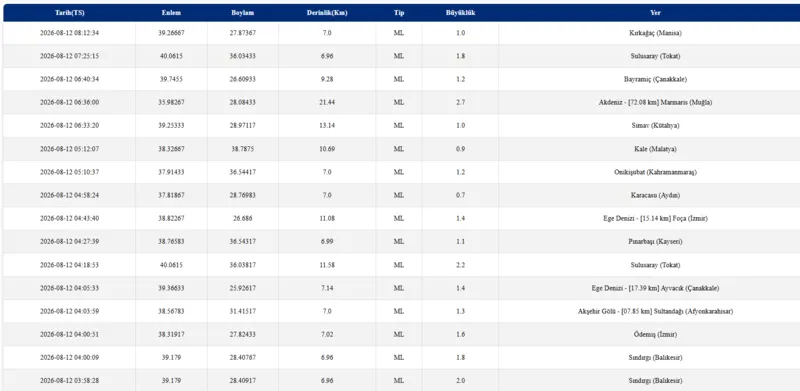The image size is (800, 391).
Task: Click longitude value 28.40917
Action: [x=243, y=381]
